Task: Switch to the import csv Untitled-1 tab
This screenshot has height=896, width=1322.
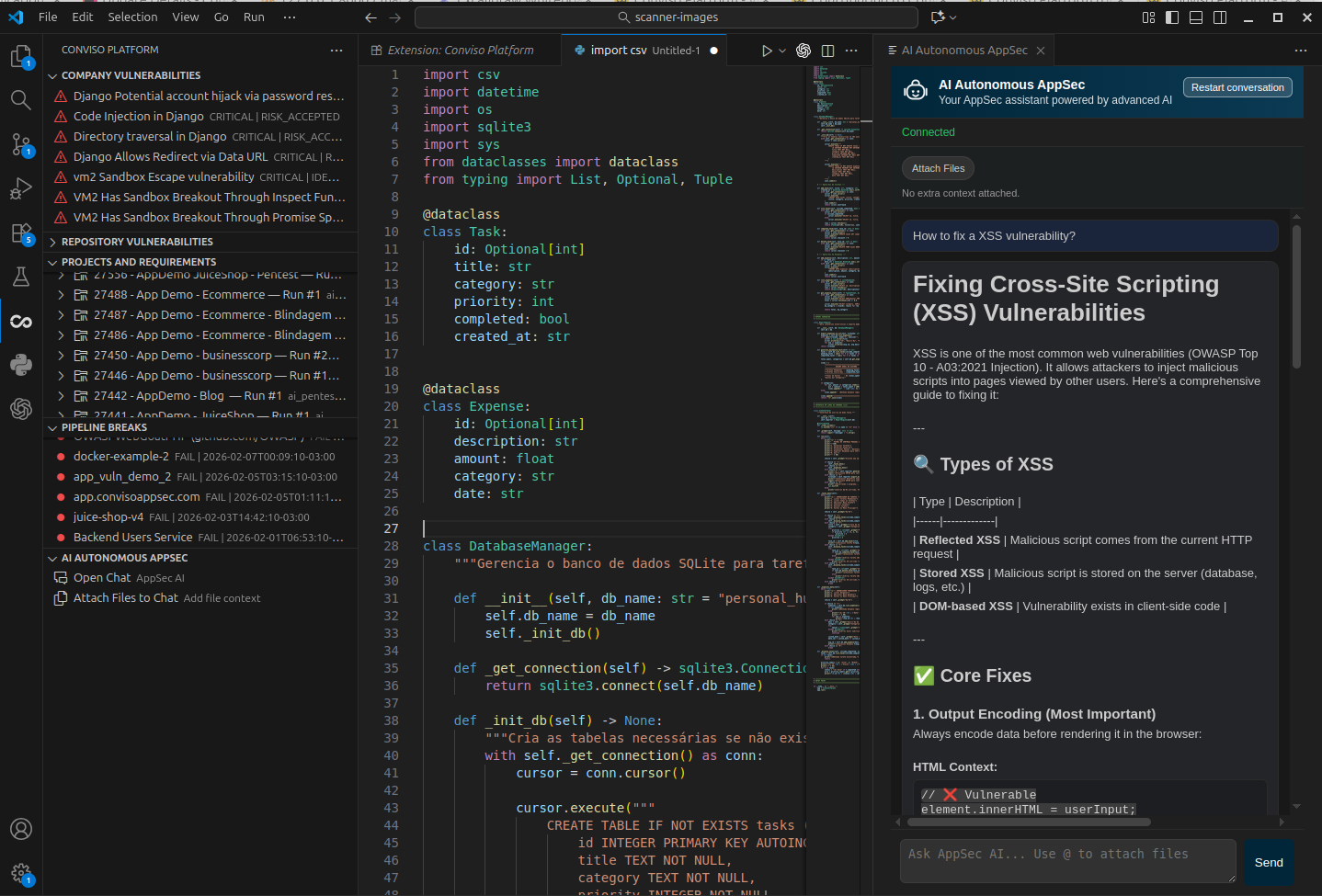Action: coord(644,51)
